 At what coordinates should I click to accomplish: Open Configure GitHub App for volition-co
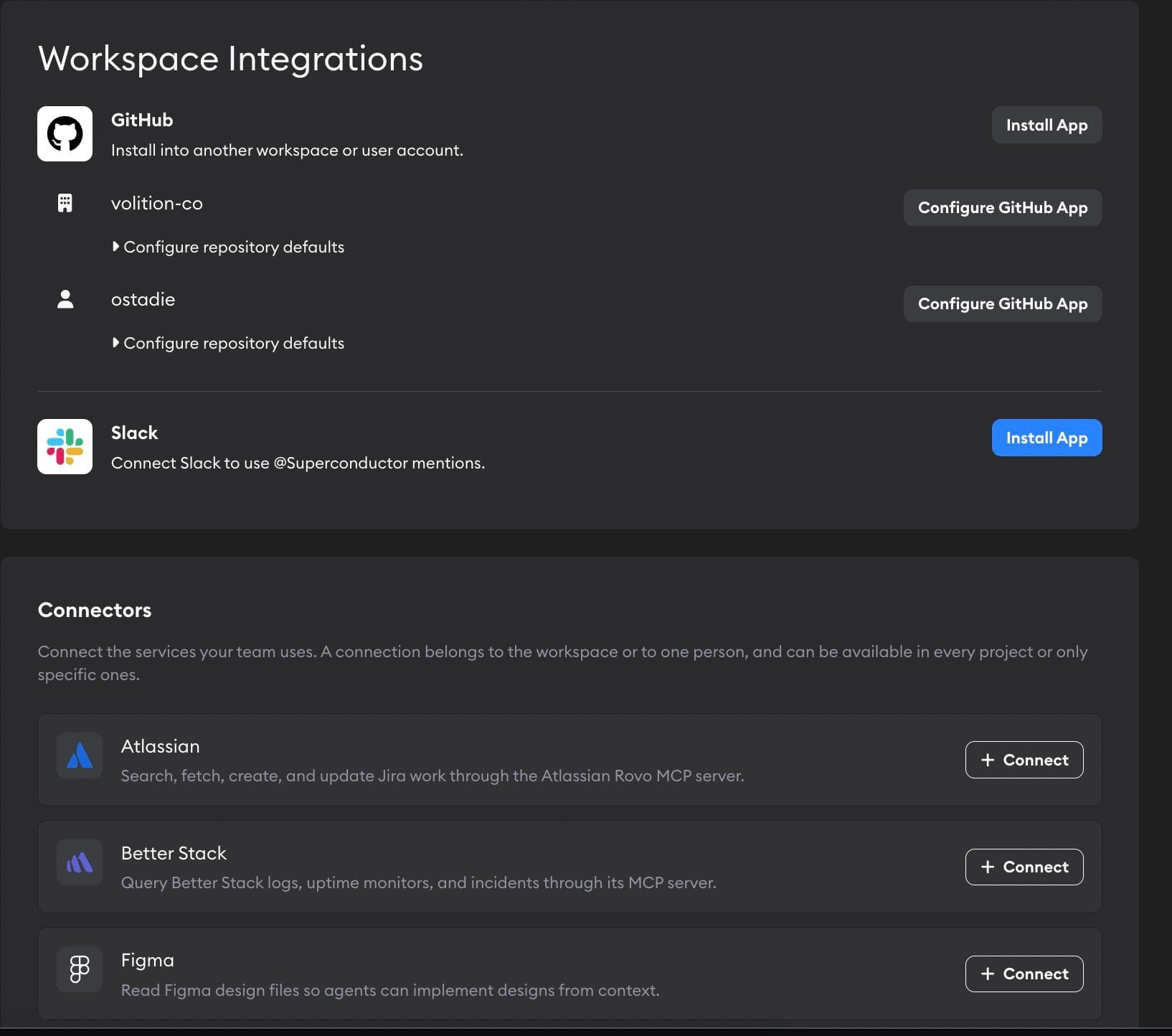[1003, 207]
